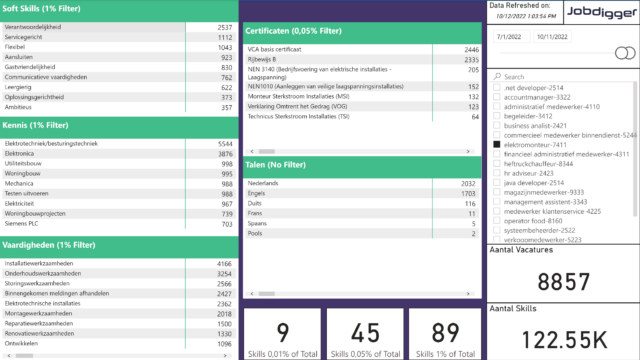The width and height of the screenshot is (640, 360).
Task: Click the end date field 10/11/2022
Action: tap(552, 37)
